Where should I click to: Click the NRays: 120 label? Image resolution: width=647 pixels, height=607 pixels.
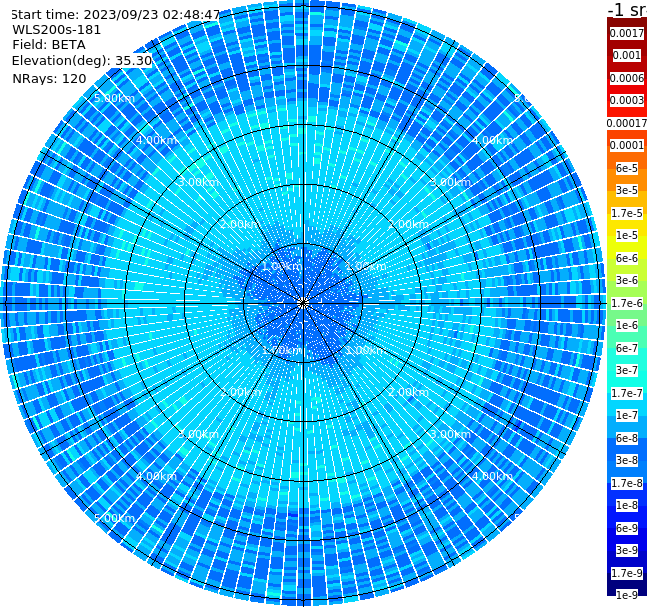[49, 78]
